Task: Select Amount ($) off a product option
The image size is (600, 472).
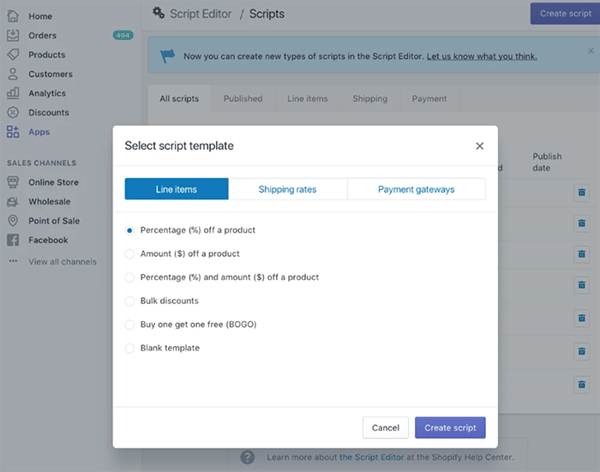Action: point(130,254)
